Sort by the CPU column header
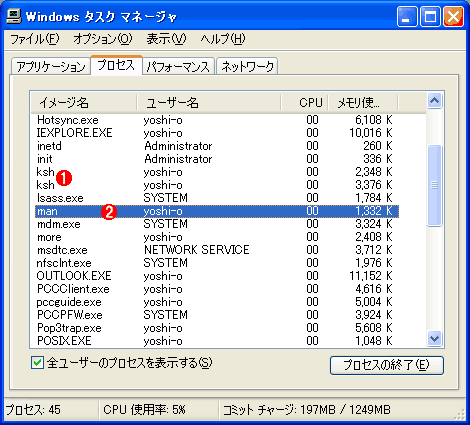Screen dimensions: 470x425 pos(305,103)
